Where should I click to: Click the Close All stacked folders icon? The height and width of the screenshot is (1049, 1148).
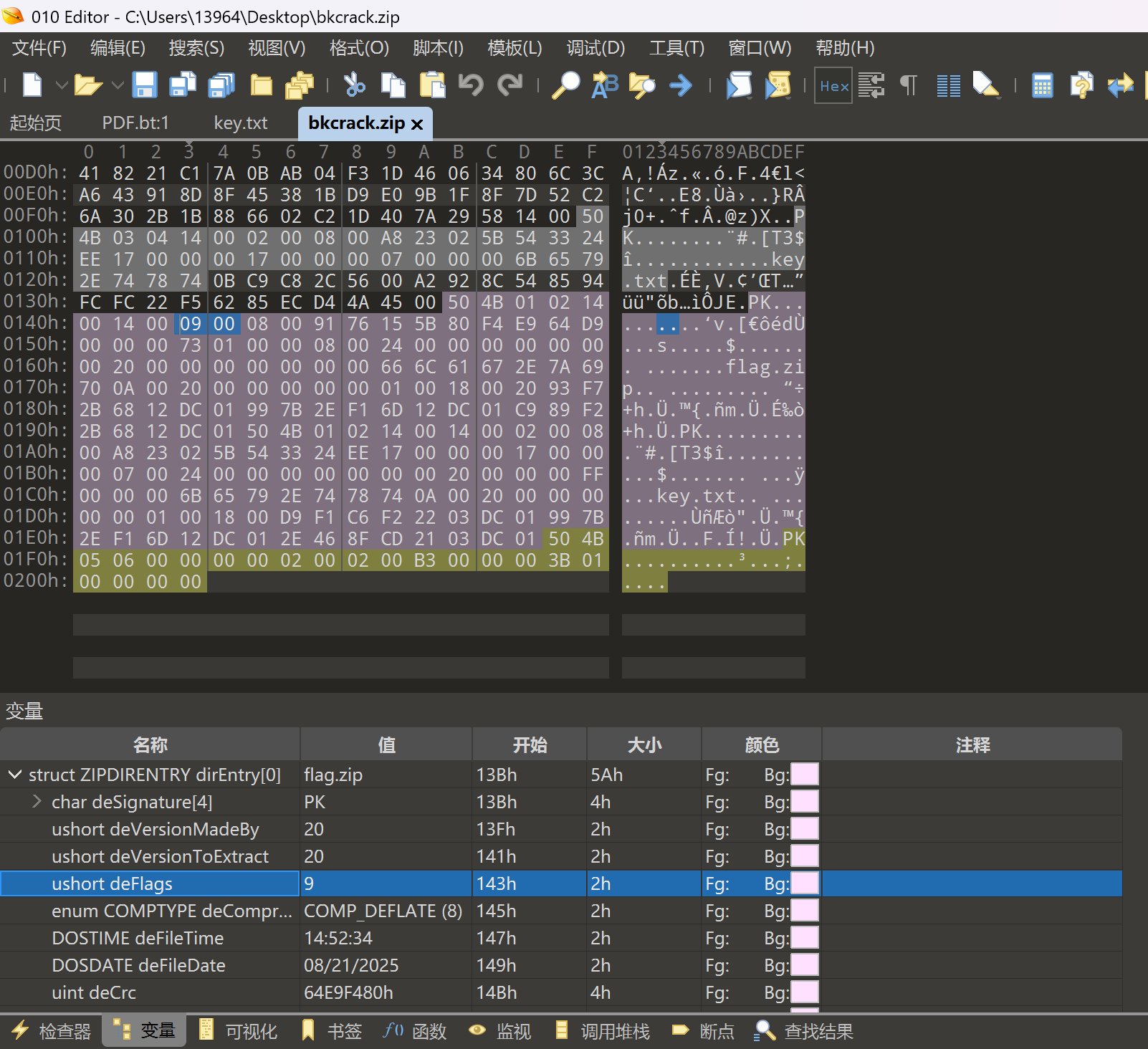click(x=300, y=85)
